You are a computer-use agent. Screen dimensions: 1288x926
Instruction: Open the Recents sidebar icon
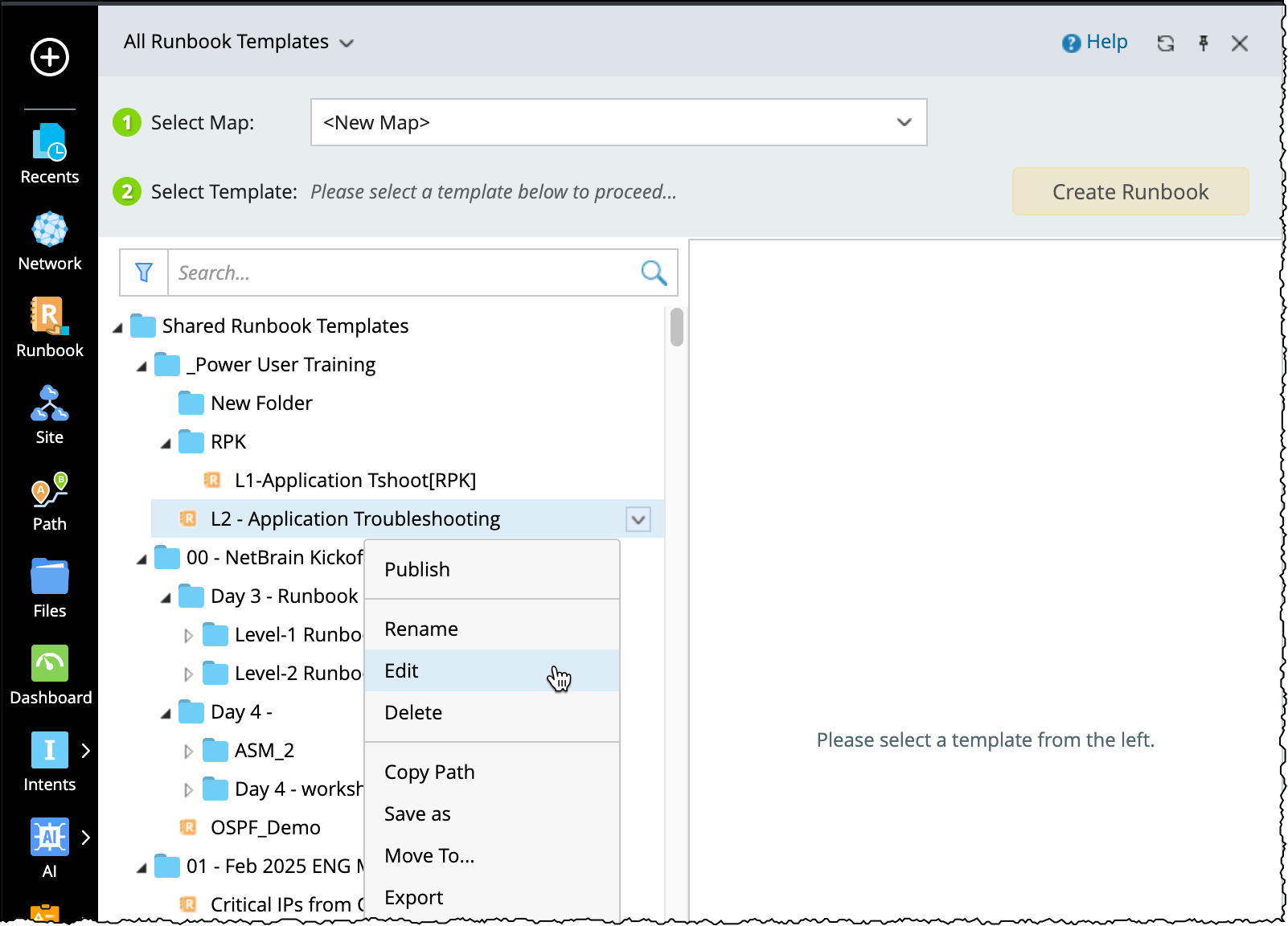[49, 153]
